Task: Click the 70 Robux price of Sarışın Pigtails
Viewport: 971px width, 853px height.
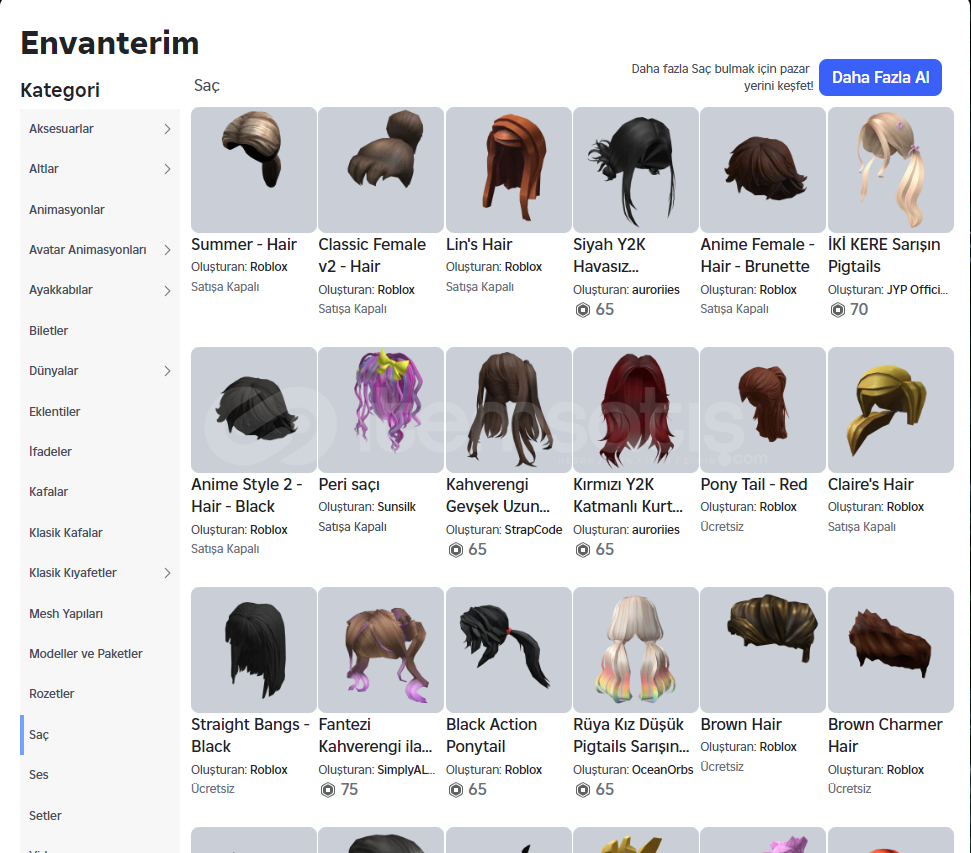Action: tap(858, 309)
